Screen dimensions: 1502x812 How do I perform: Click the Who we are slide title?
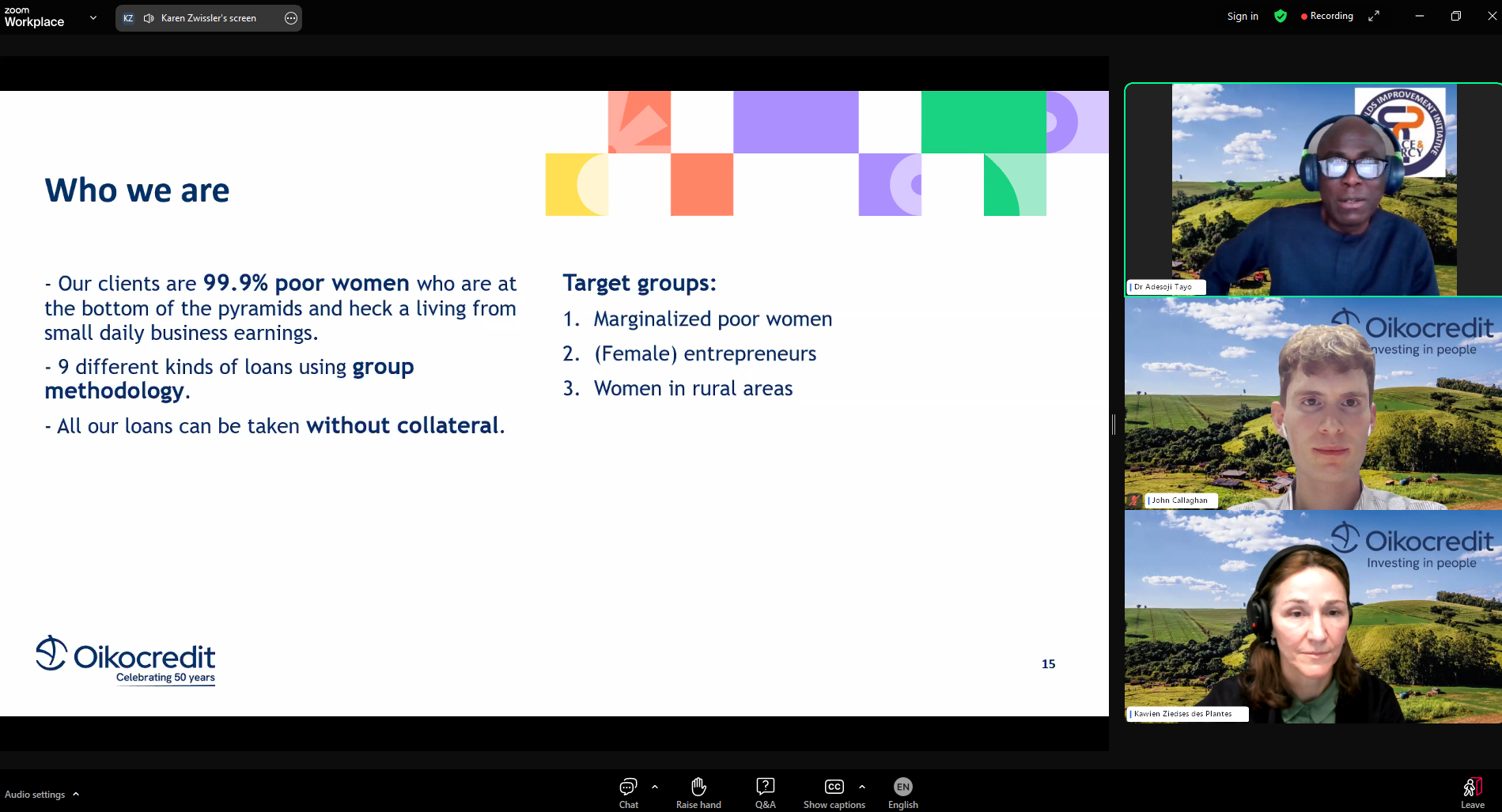tap(137, 191)
